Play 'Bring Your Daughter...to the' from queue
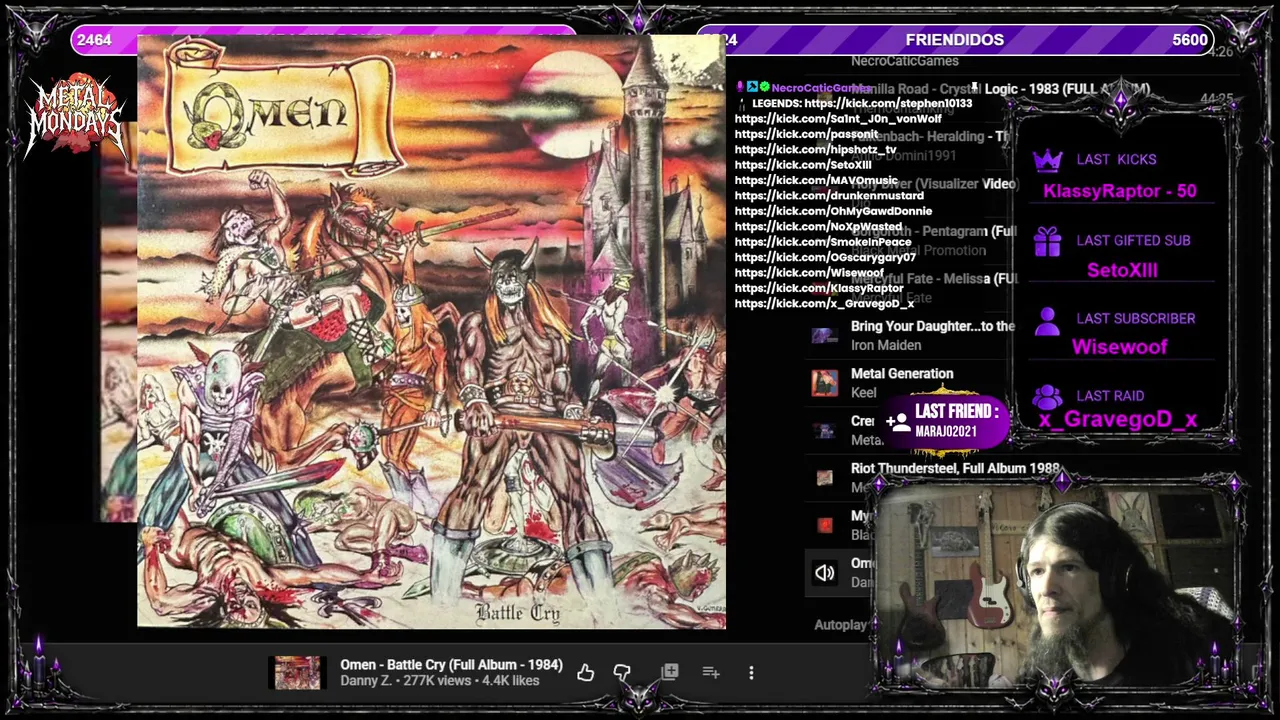This screenshot has width=1280, height=720. click(x=932, y=326)
